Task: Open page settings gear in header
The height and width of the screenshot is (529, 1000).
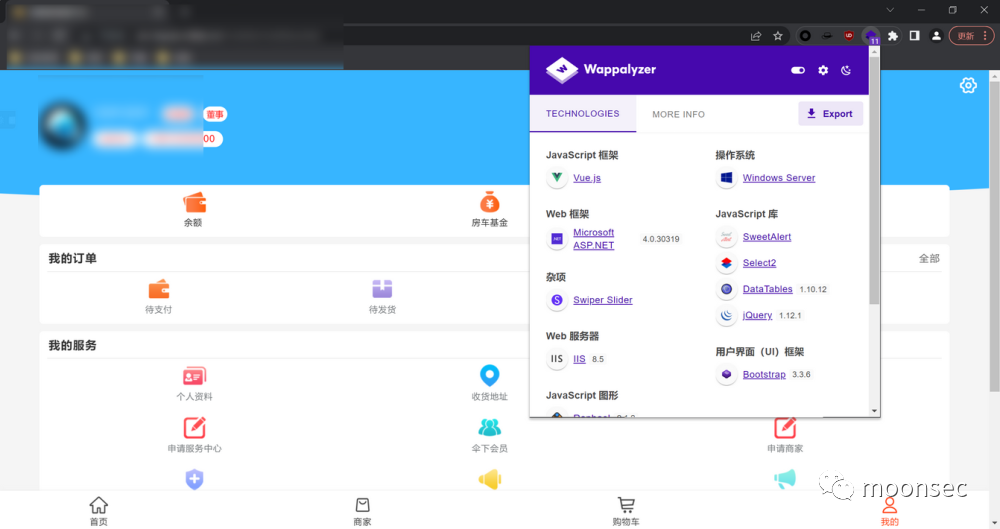Action: pyautogui.click(x=968, y=86)
